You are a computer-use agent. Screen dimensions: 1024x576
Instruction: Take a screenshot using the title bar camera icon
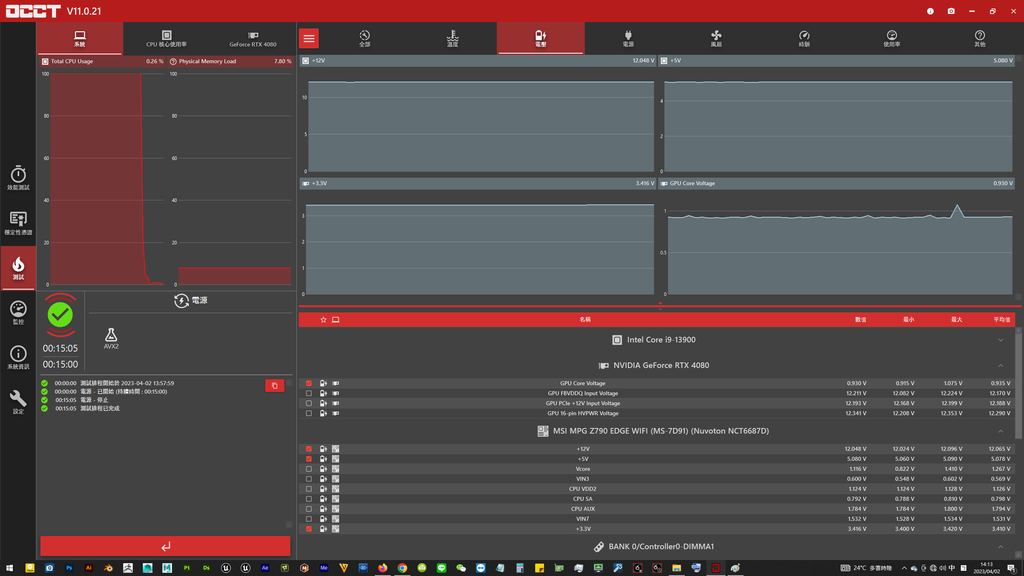(951, 11)
